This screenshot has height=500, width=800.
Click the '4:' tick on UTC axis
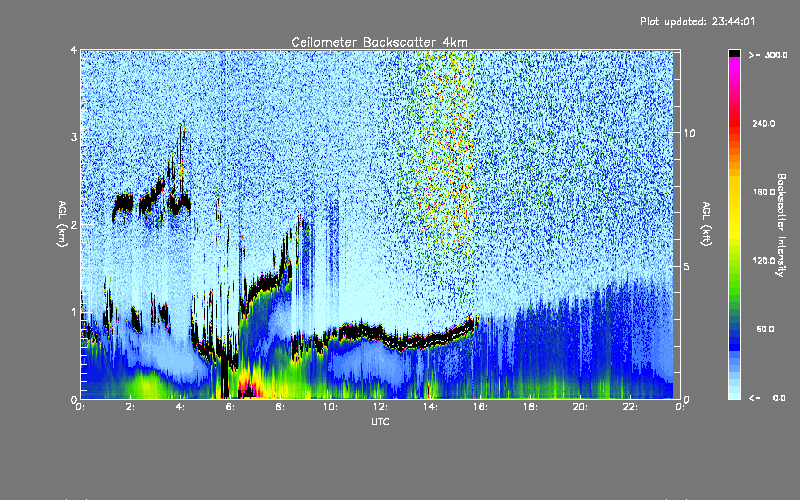(x=181, y=407)
